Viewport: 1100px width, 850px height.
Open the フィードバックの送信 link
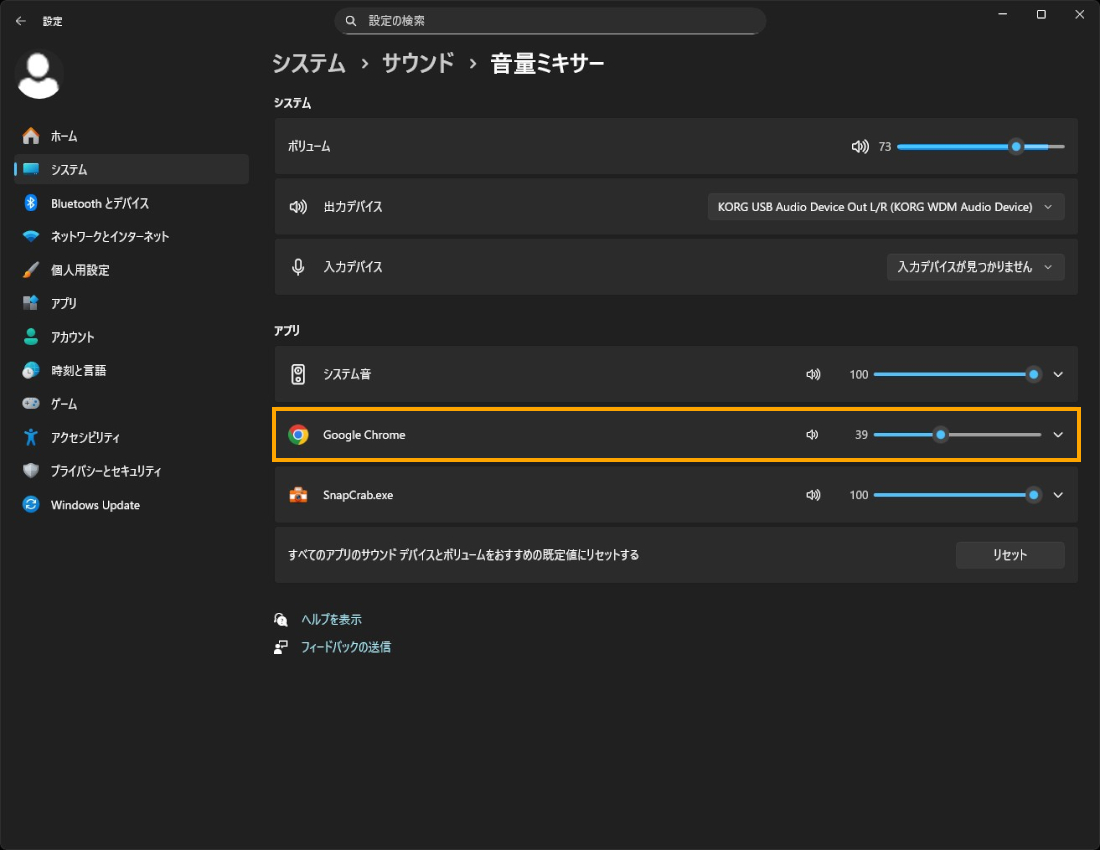346,647
